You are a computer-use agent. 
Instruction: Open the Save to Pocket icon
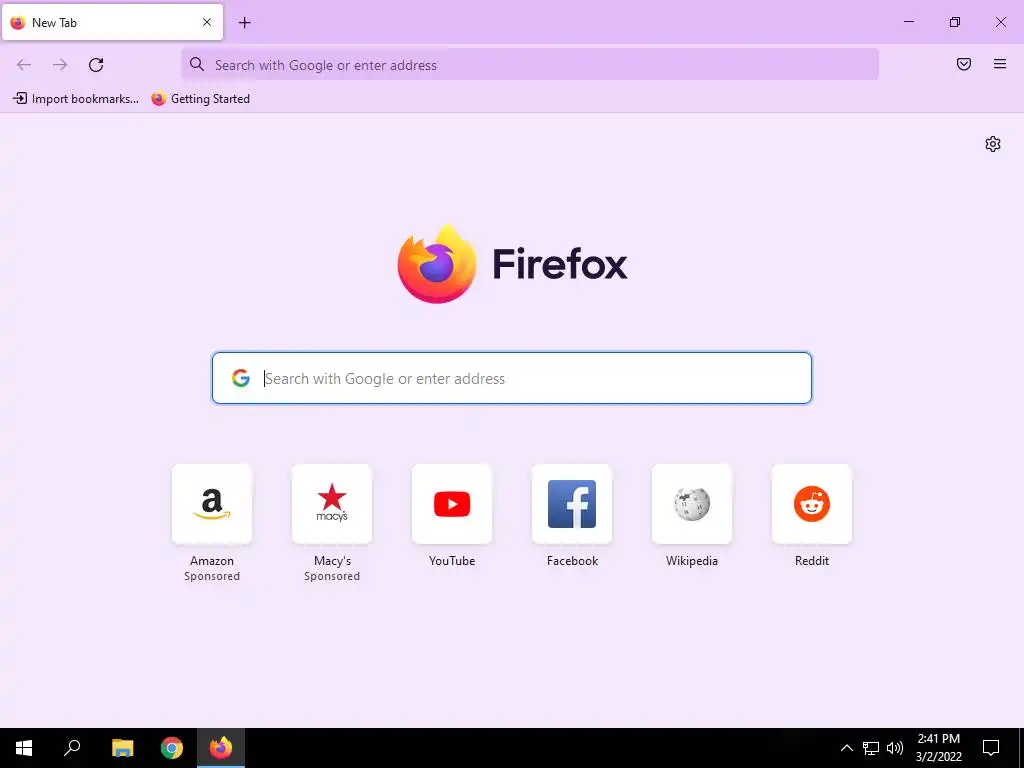(964, 64)
